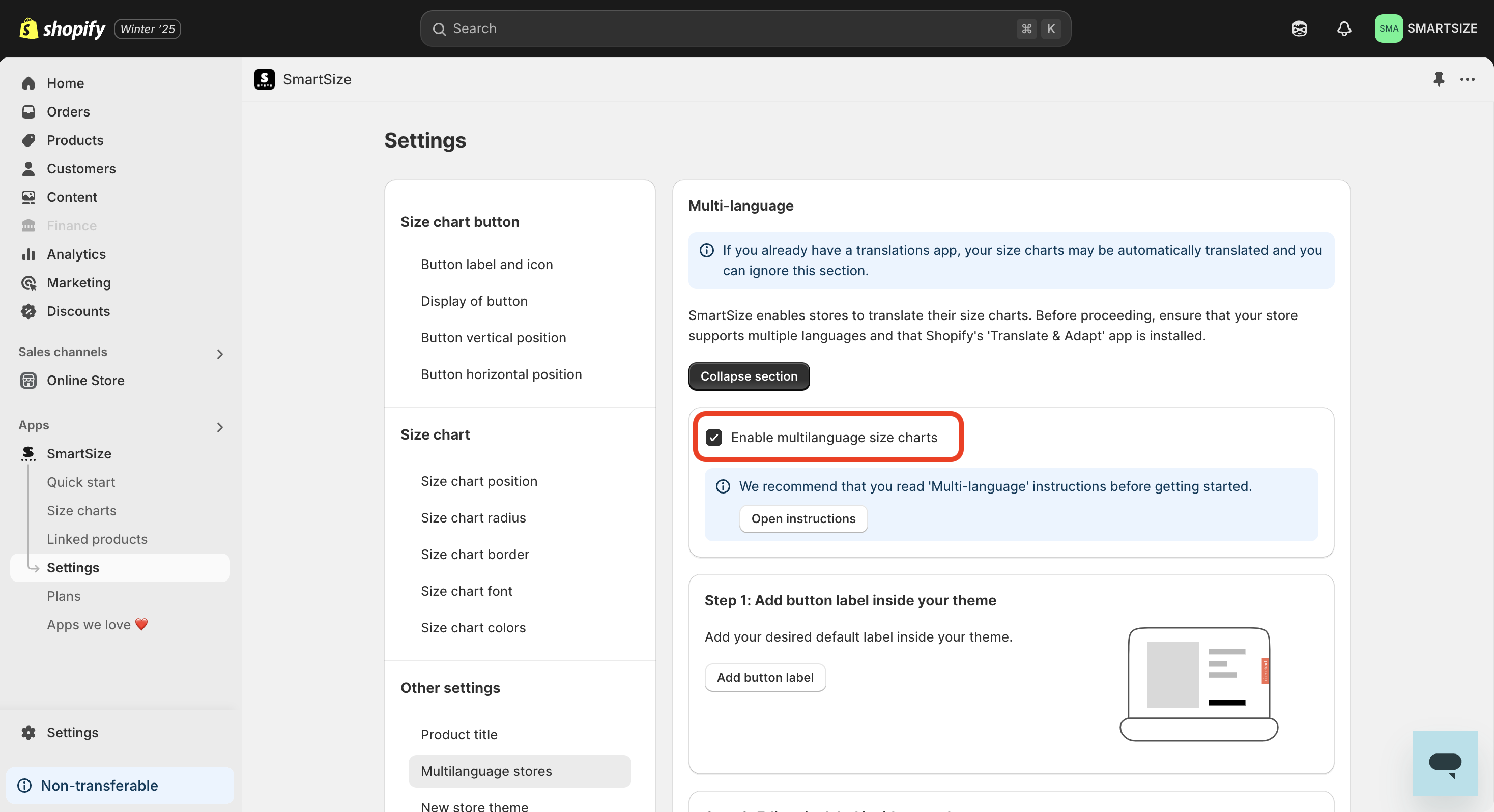
Task: Open the three-dot more actions menu
Action: pos(1468,79)
